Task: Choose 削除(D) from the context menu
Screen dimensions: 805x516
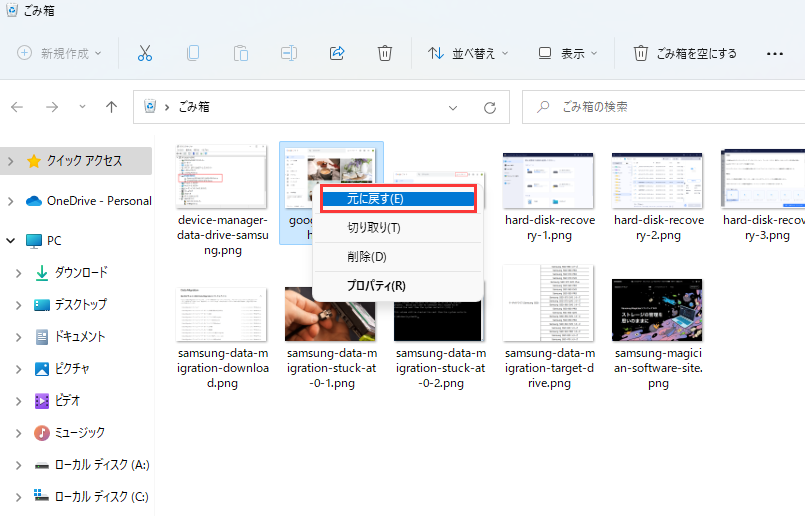Action: click(366, 257)
